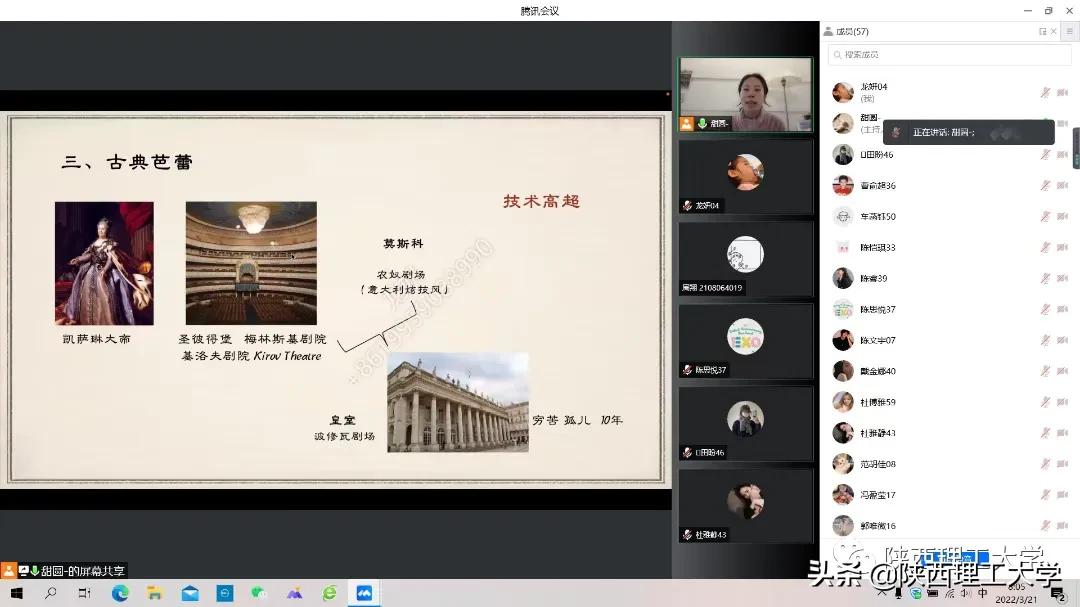Open Microsoft Edge from the taskbar
Viewport: 1080px width, 607px height.
pyautogui.click(x=121, y=593)
